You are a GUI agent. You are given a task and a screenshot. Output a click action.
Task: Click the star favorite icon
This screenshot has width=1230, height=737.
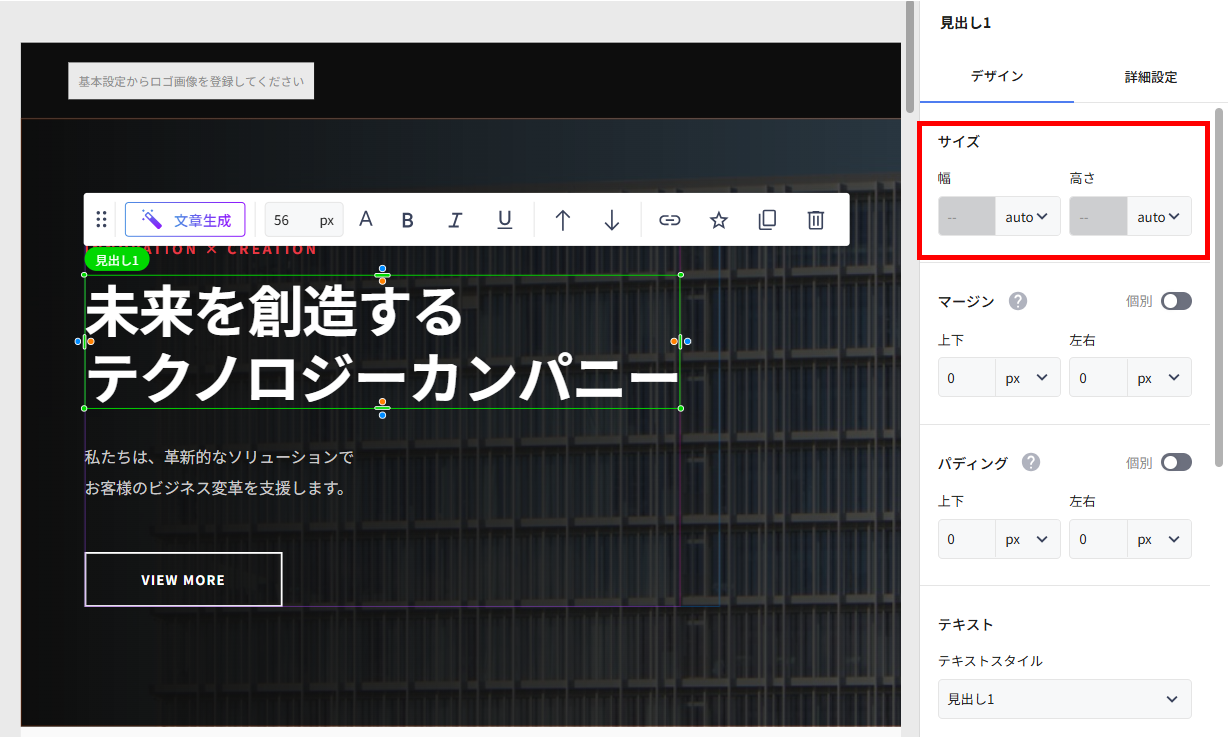[718, 220]
